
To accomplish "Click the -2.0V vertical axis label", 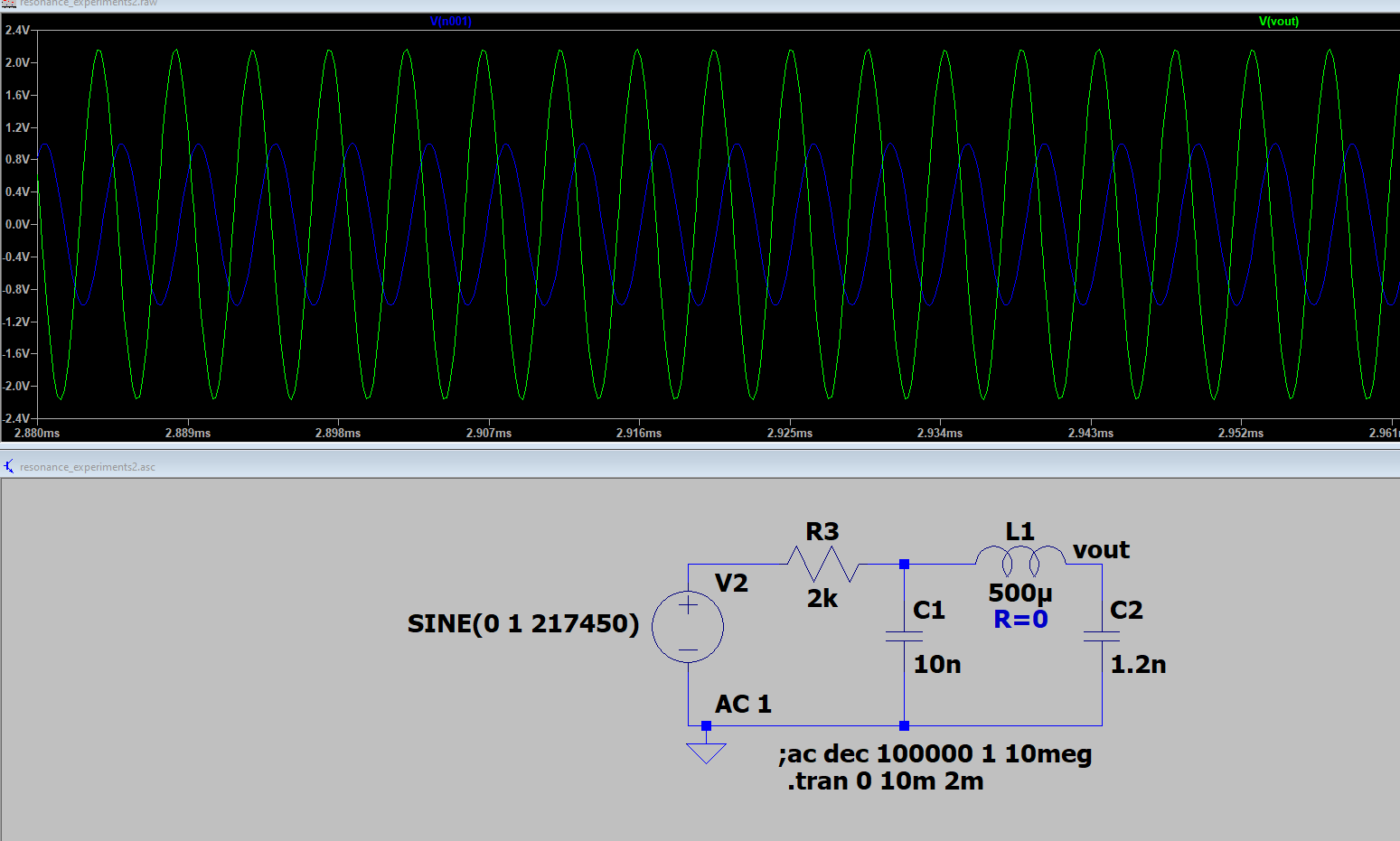I will [x=15, y=386].
